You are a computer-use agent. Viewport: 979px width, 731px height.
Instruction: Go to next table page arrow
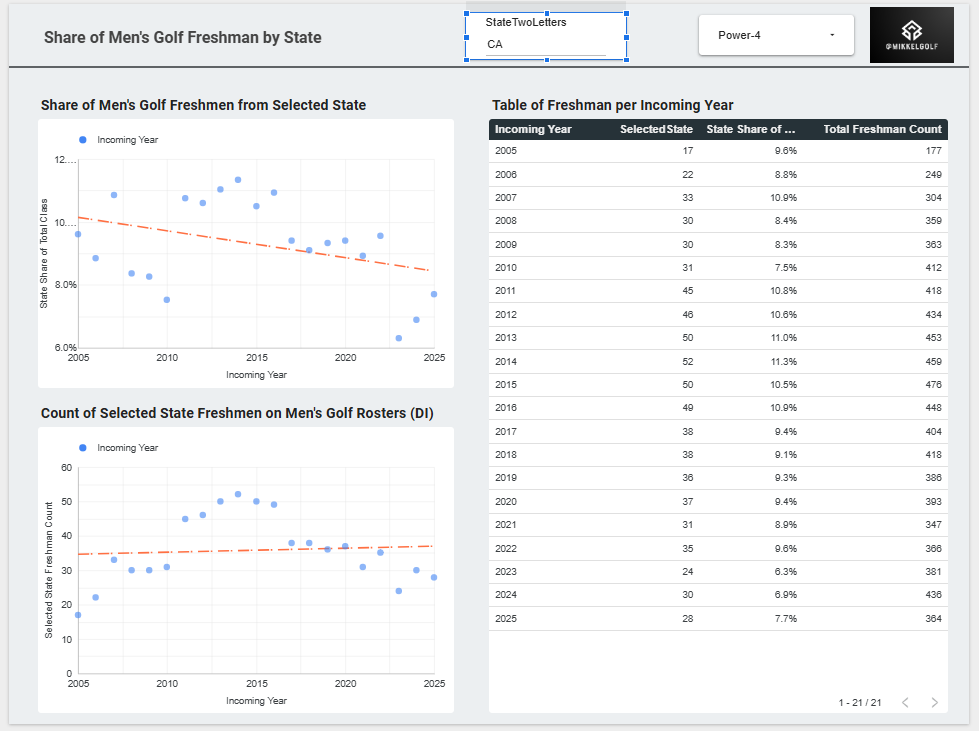[935, 702]
